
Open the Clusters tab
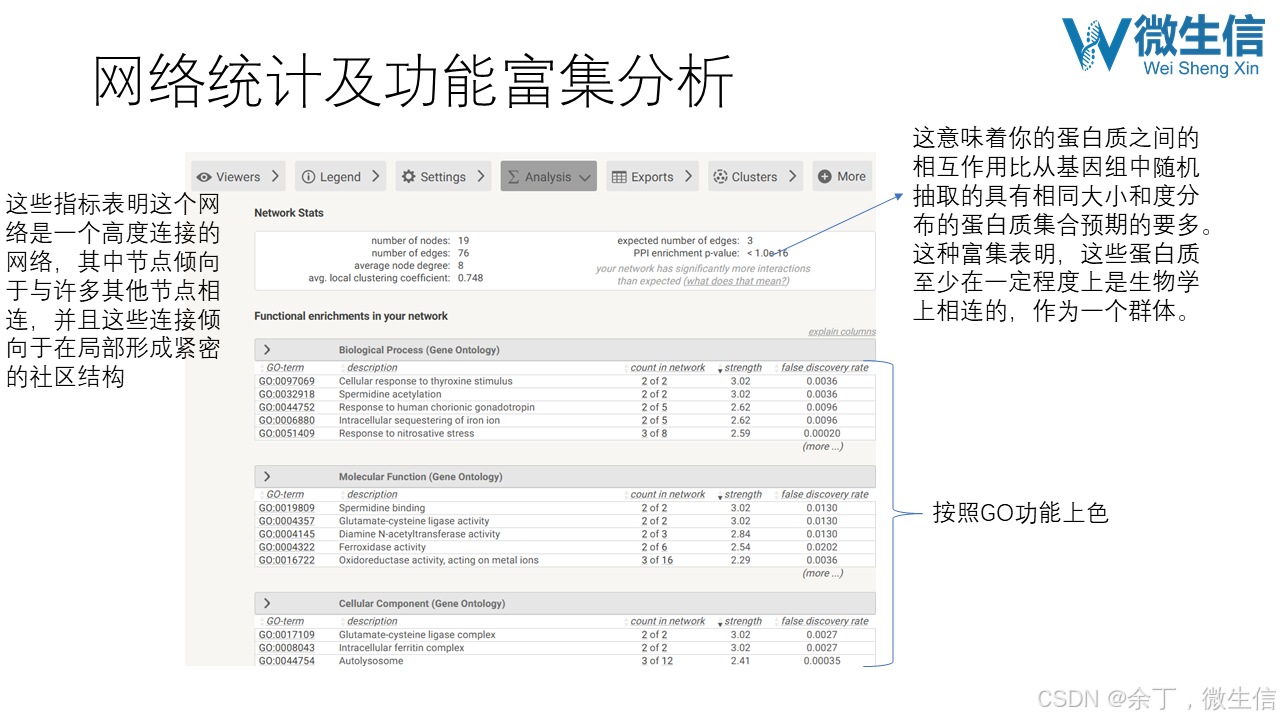pos(756,176)
